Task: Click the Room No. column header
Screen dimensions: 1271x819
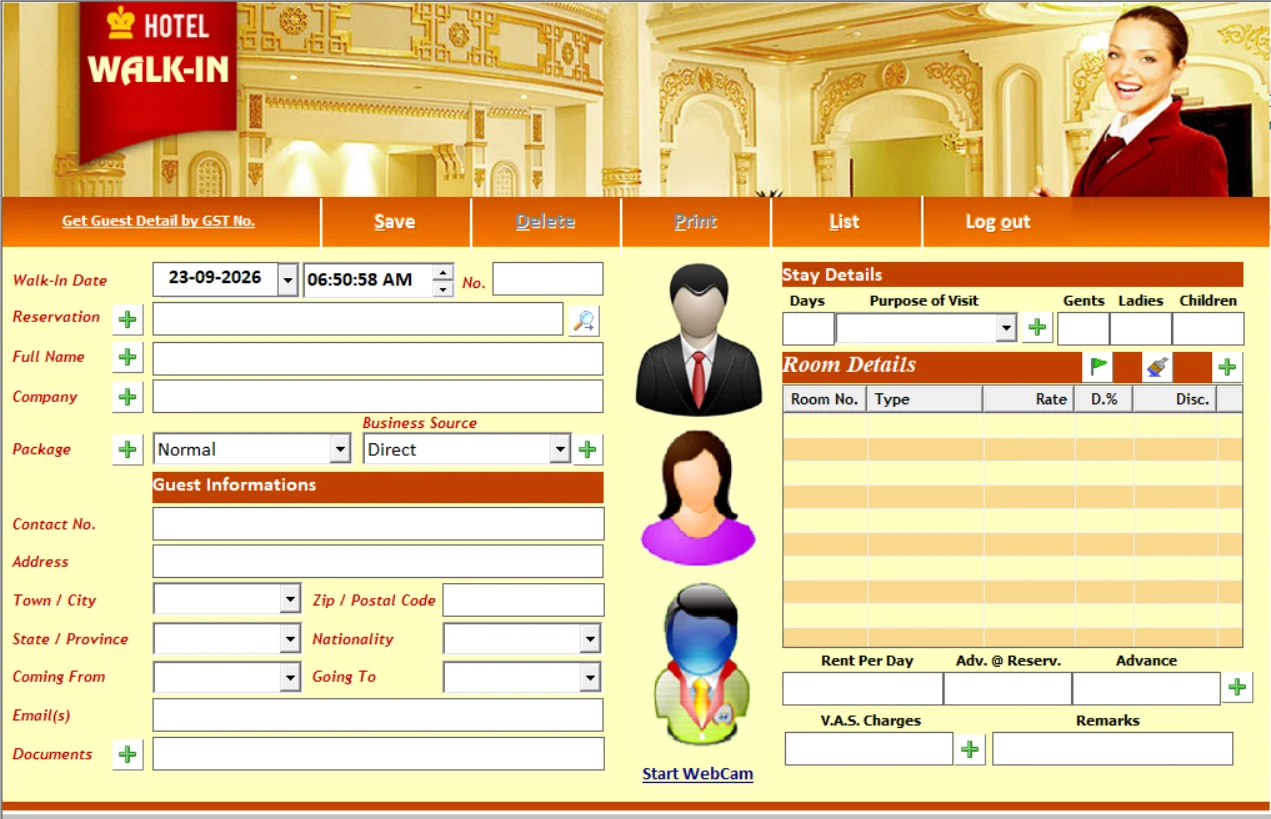Action: (824, 399)
